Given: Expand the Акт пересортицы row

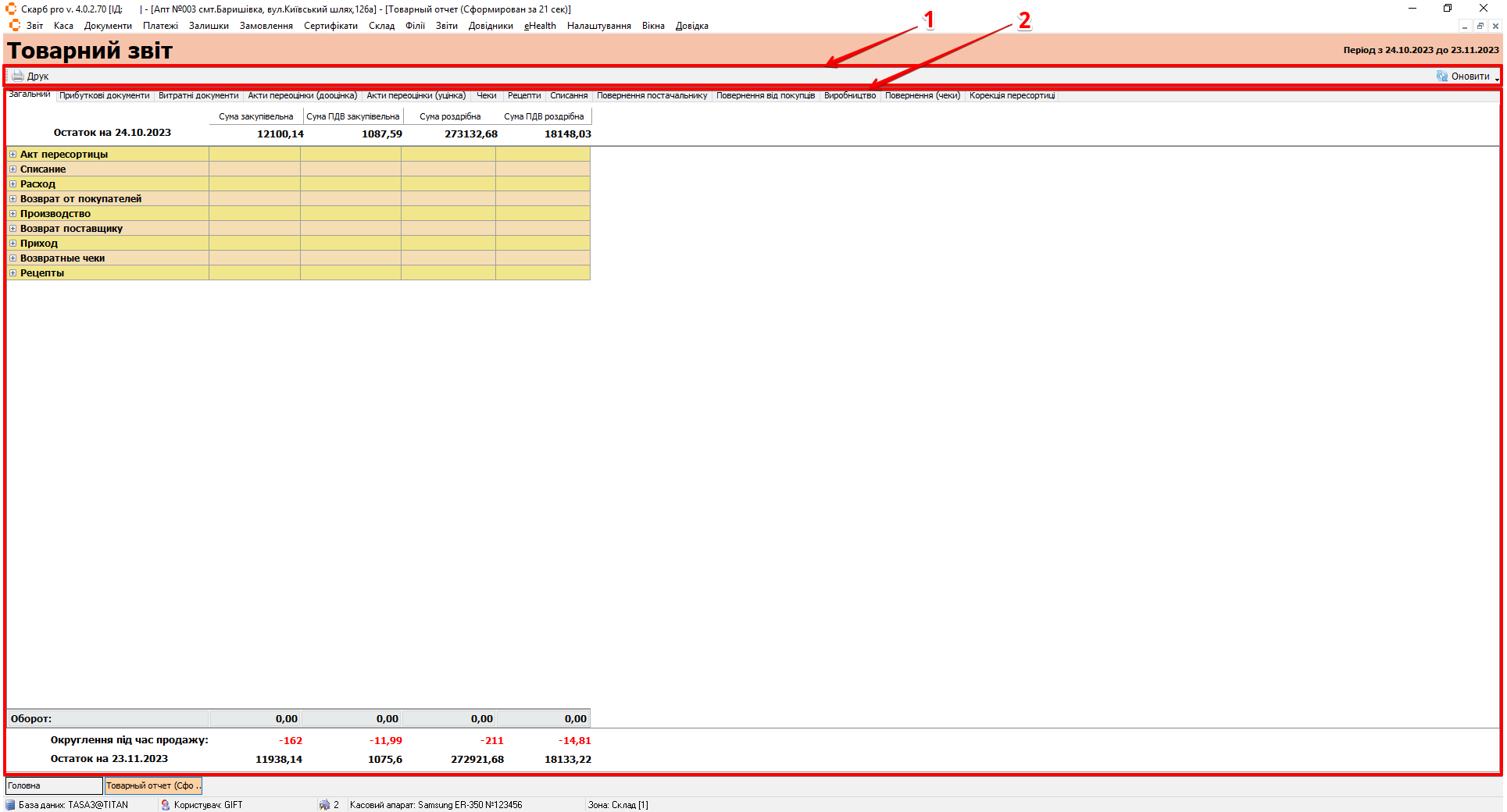Looking at the screenshot, I should [x=12, y=155].
